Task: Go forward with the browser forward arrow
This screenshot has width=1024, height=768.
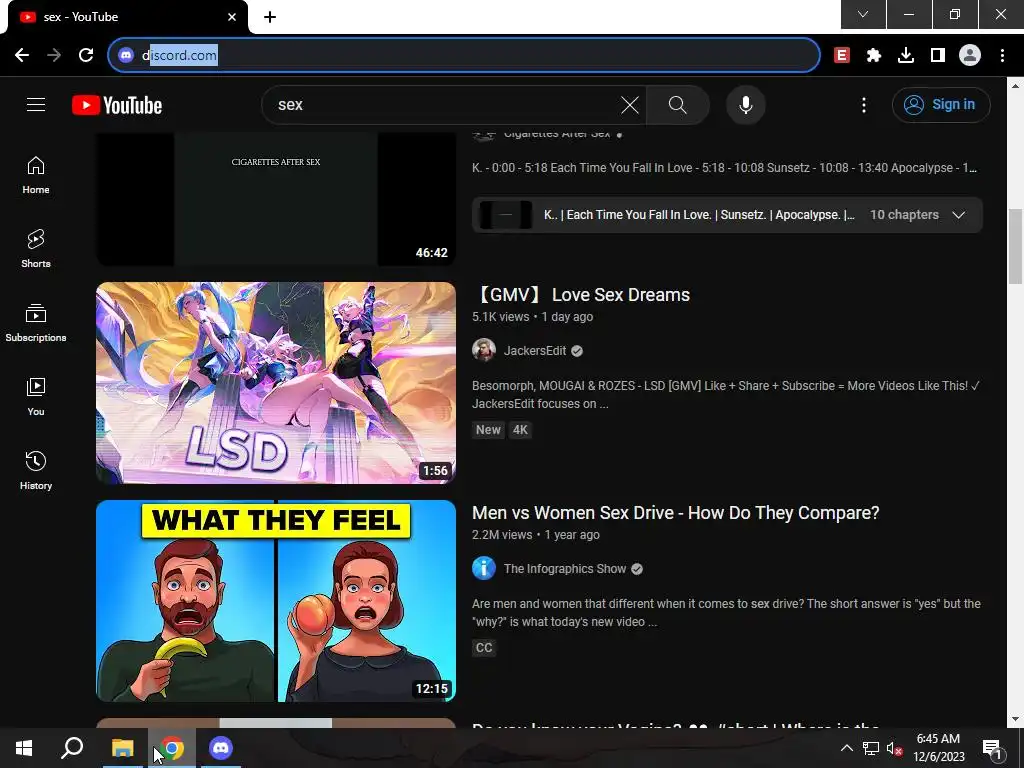Action: pyautogui.click(x=54, y=56)
